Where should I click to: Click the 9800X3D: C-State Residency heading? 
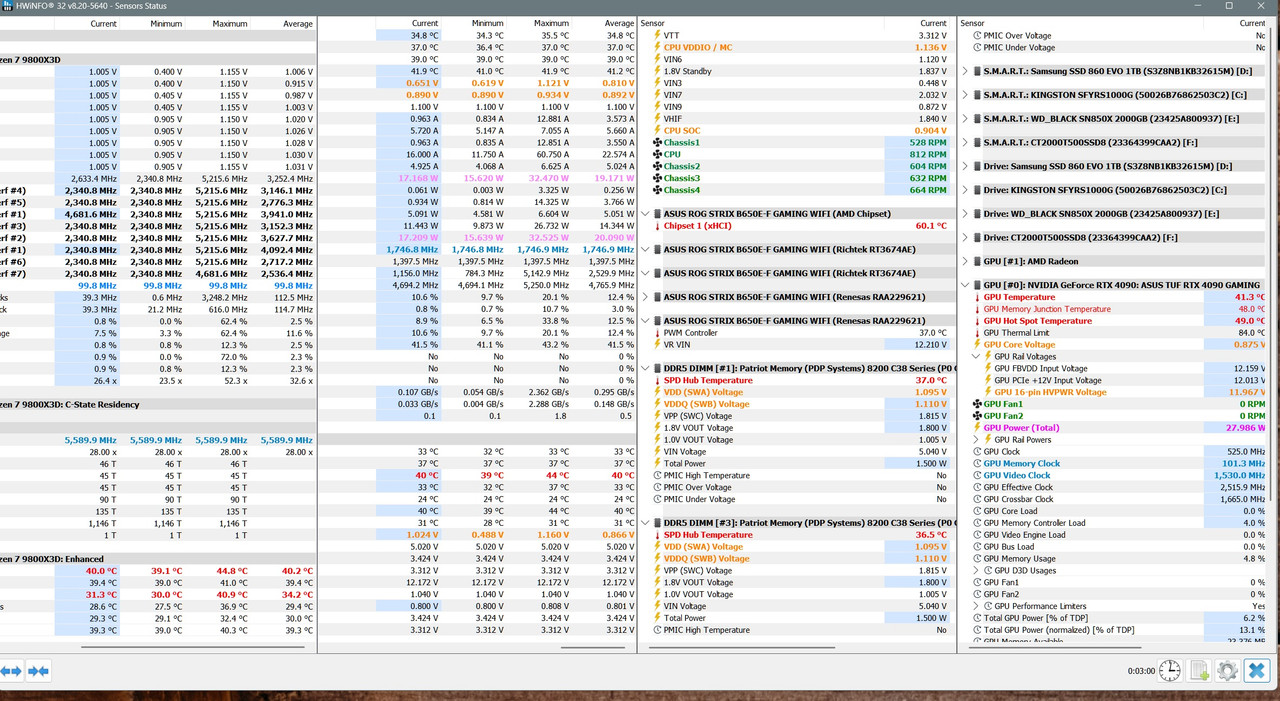click(x=69, y=404)
